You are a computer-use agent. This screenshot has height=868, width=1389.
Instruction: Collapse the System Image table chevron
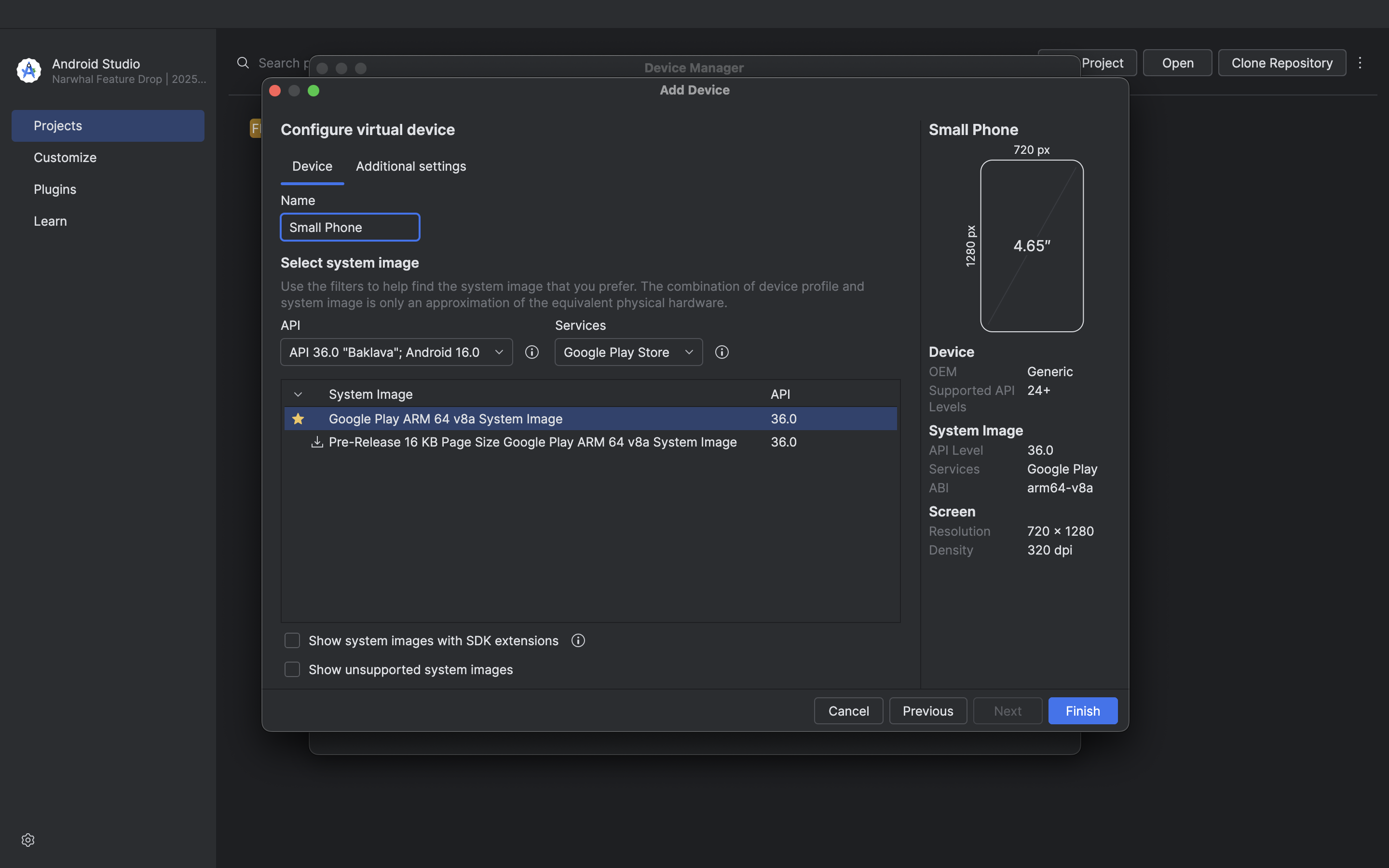(x=298, y=394)
